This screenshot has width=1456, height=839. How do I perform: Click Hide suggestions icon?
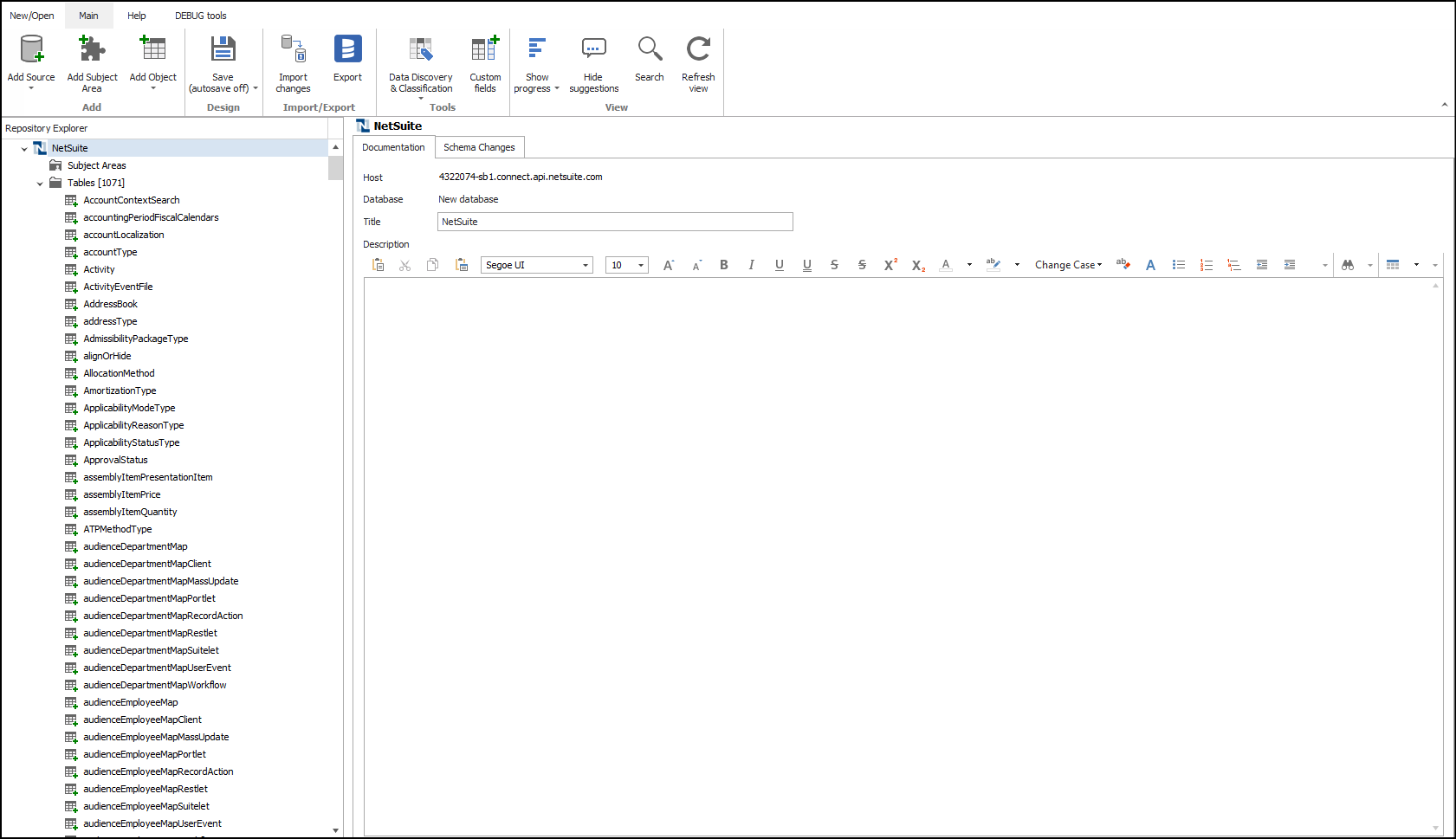(593, 50)
